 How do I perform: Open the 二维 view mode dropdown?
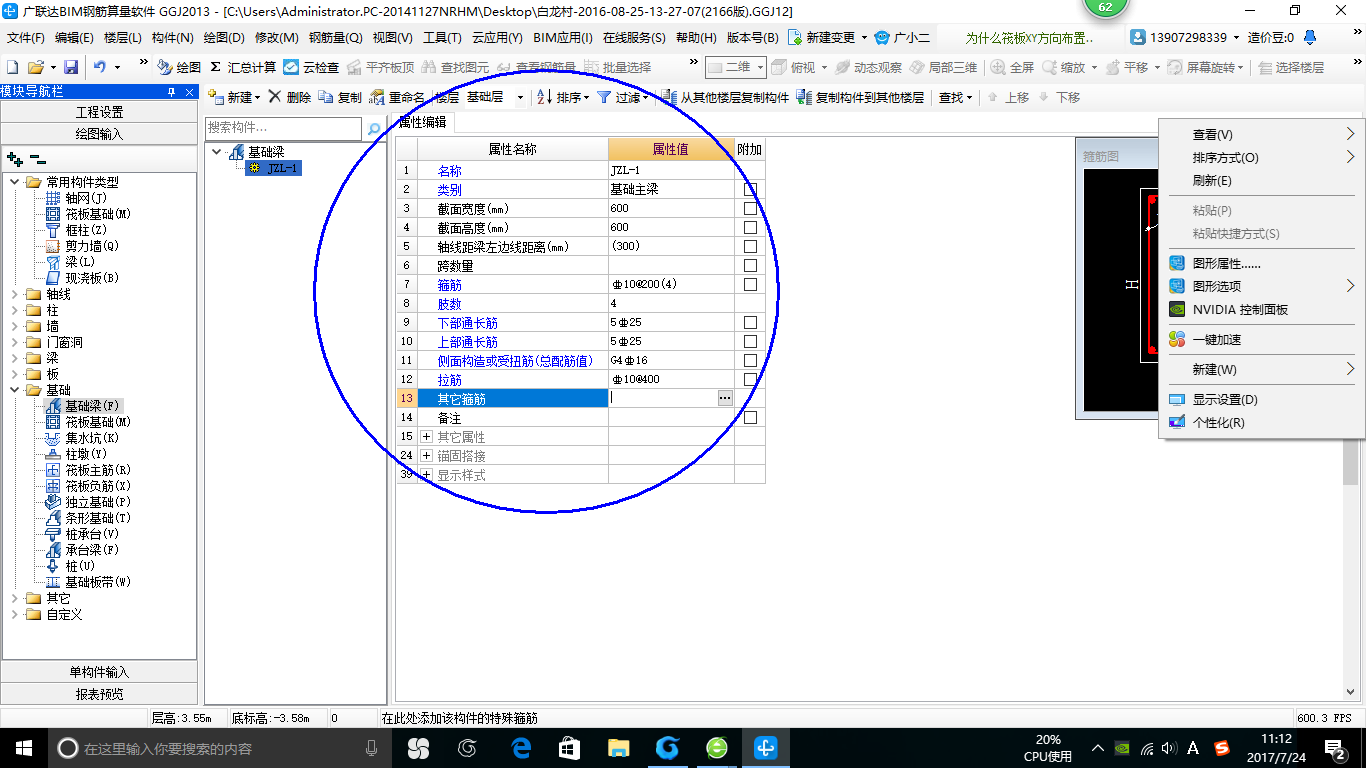tap(760, 67)
